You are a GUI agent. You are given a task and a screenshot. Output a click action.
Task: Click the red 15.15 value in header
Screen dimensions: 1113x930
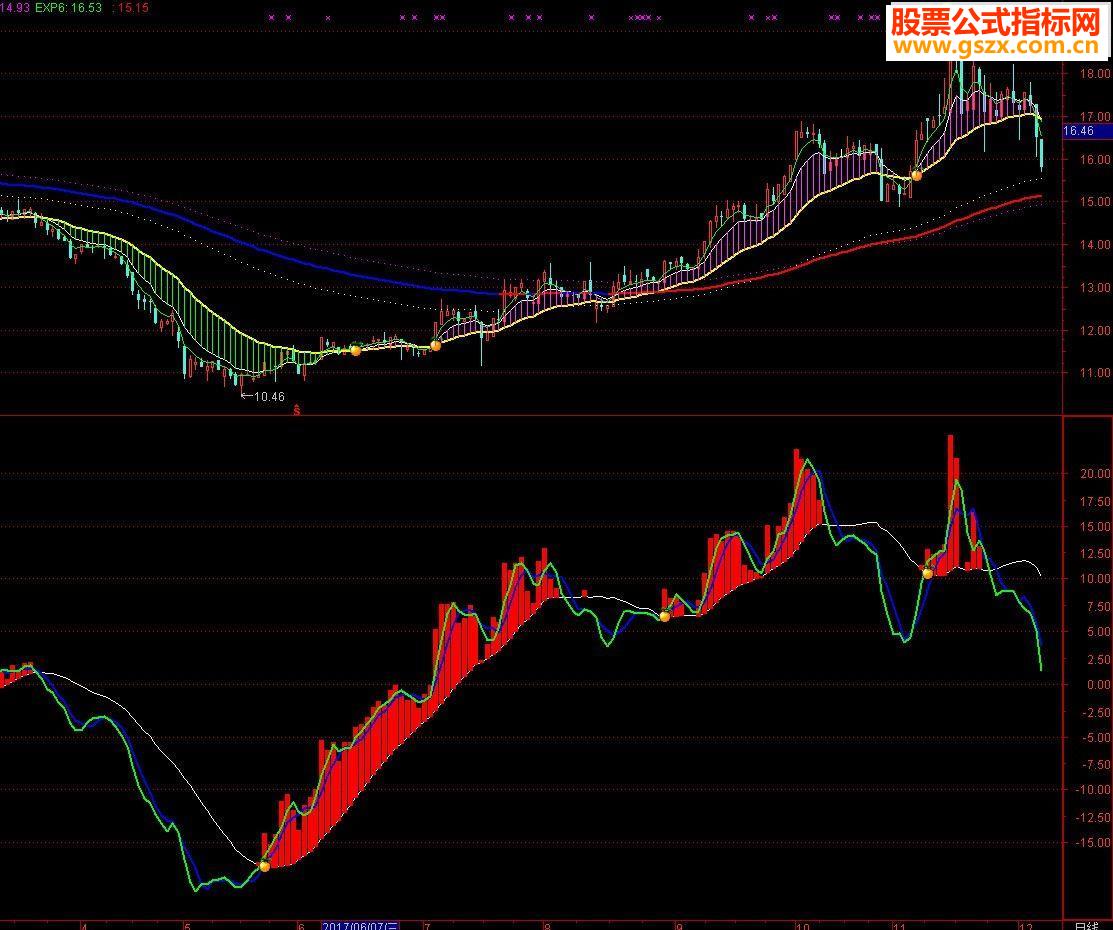[x=132, y=8]
